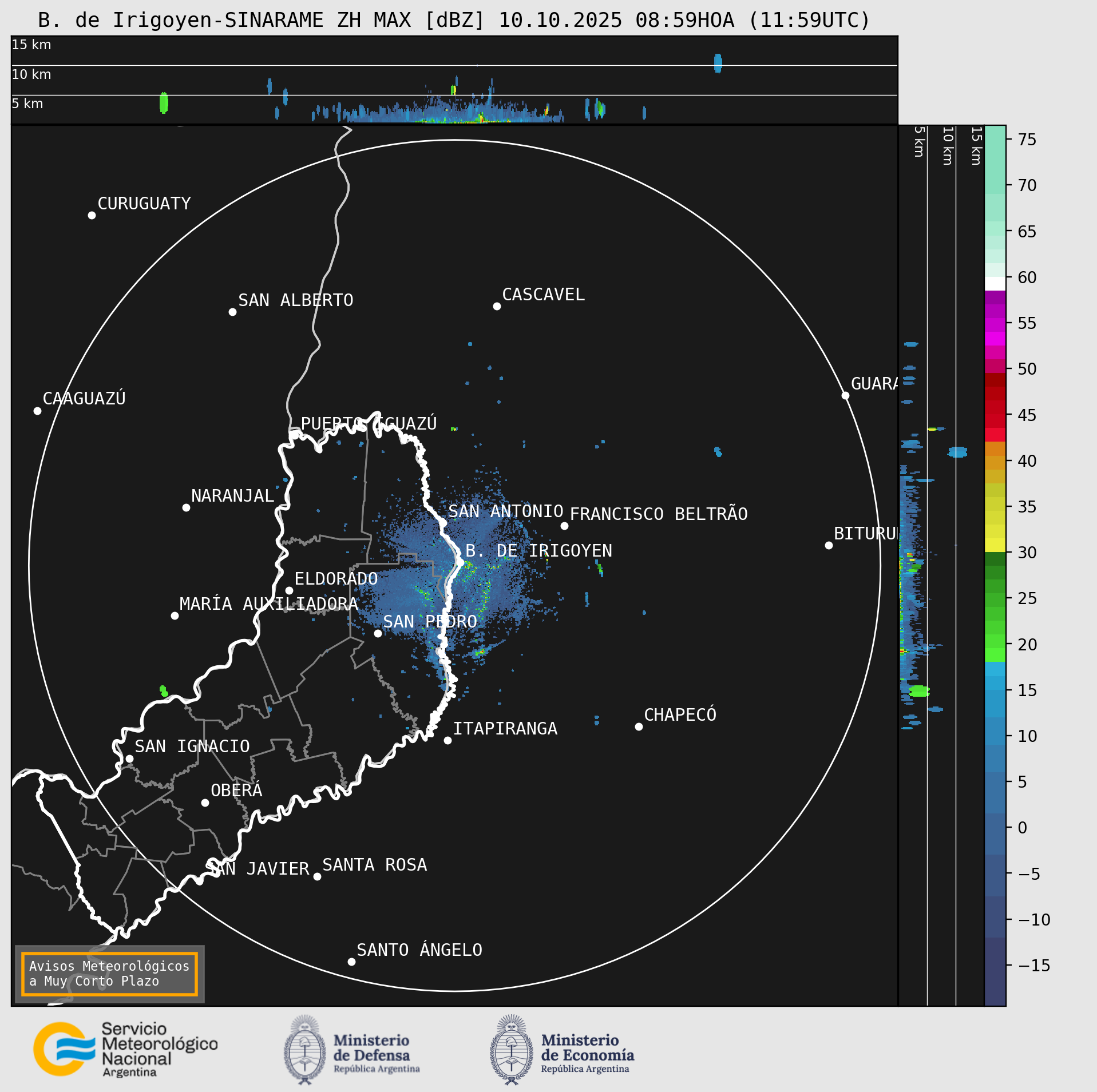This screenshot has height=1092, width=1097.
Task: Click the CURUGUATY city marker
Action: click(x=92, y=215)
